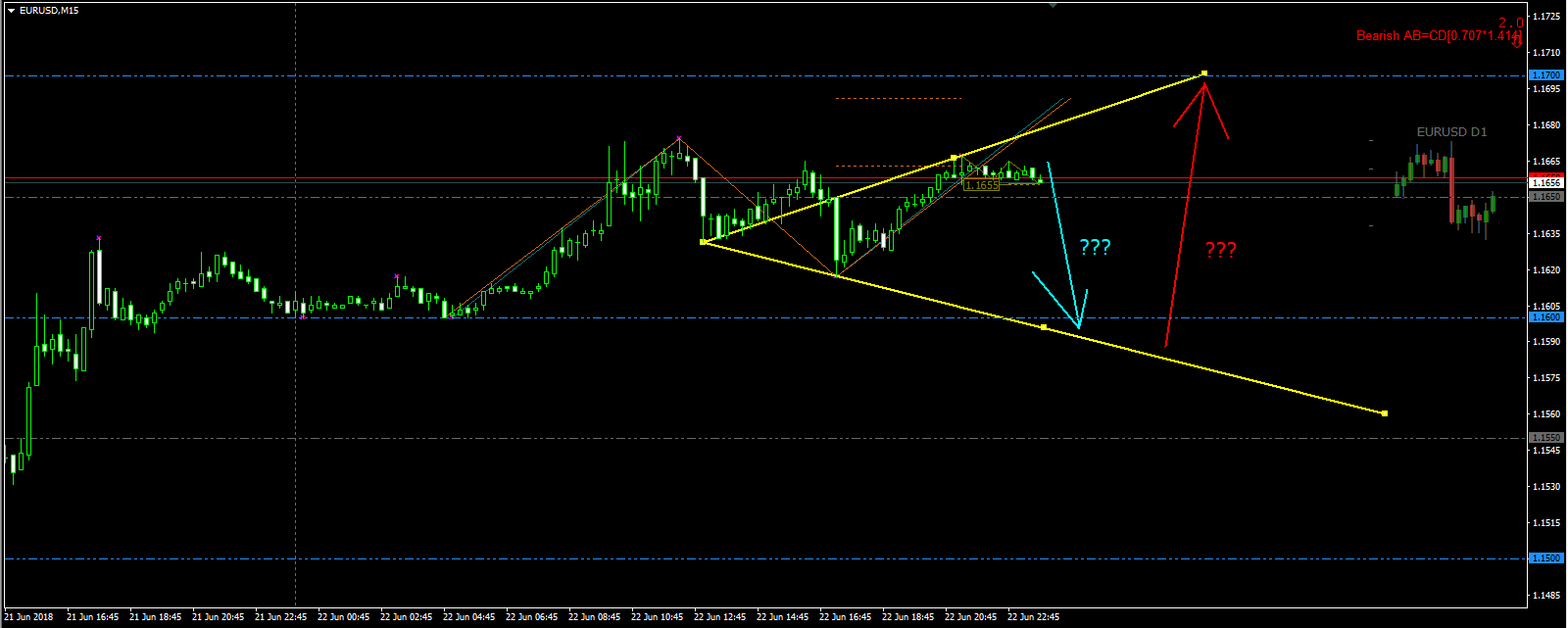Viewport: 1568px width, 628px height.
Task: Click 1.1725 on the price scale
Action: (x=1547, y=17)
